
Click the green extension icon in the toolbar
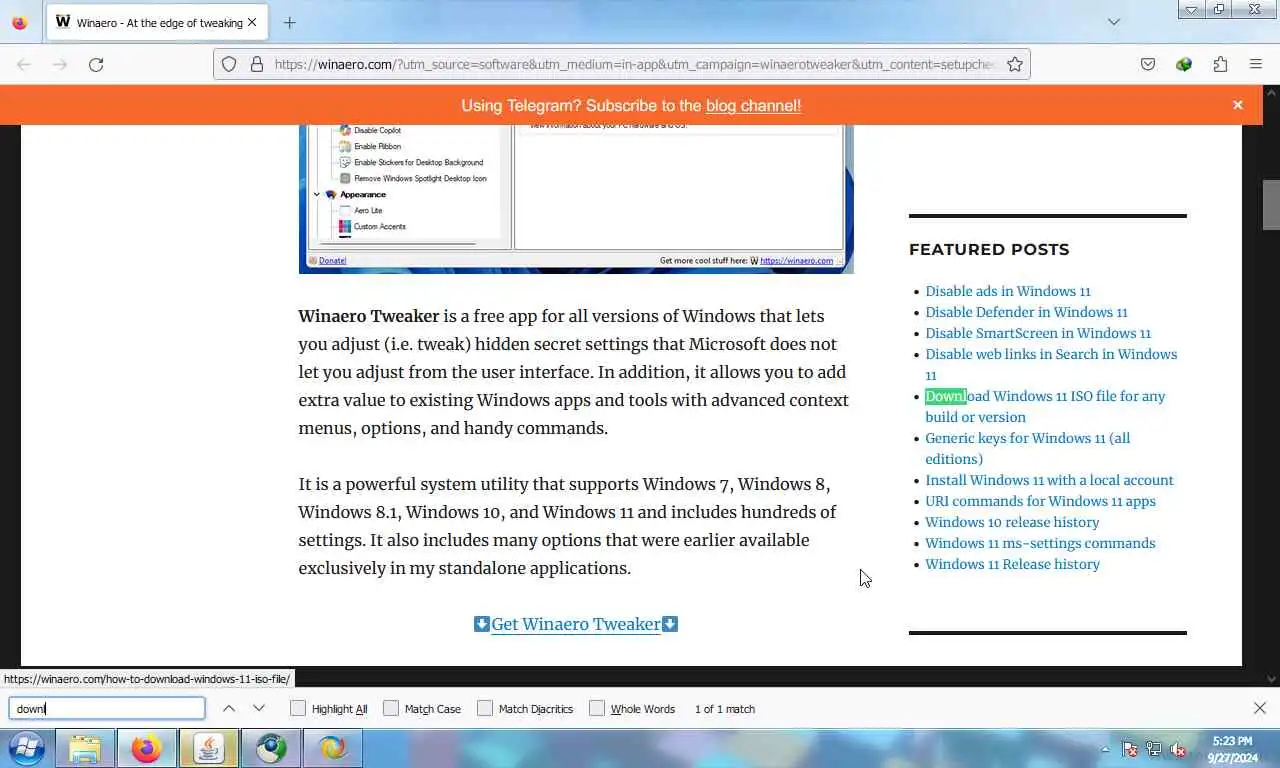click(1184, 64)
